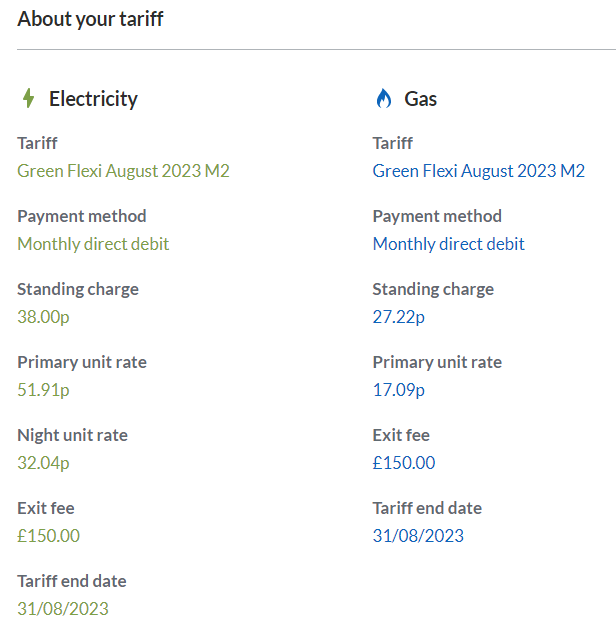Screen dimensions: 616x641
Task: Select electricity Monthly direct debit payment method
Action: coord(93,244)
